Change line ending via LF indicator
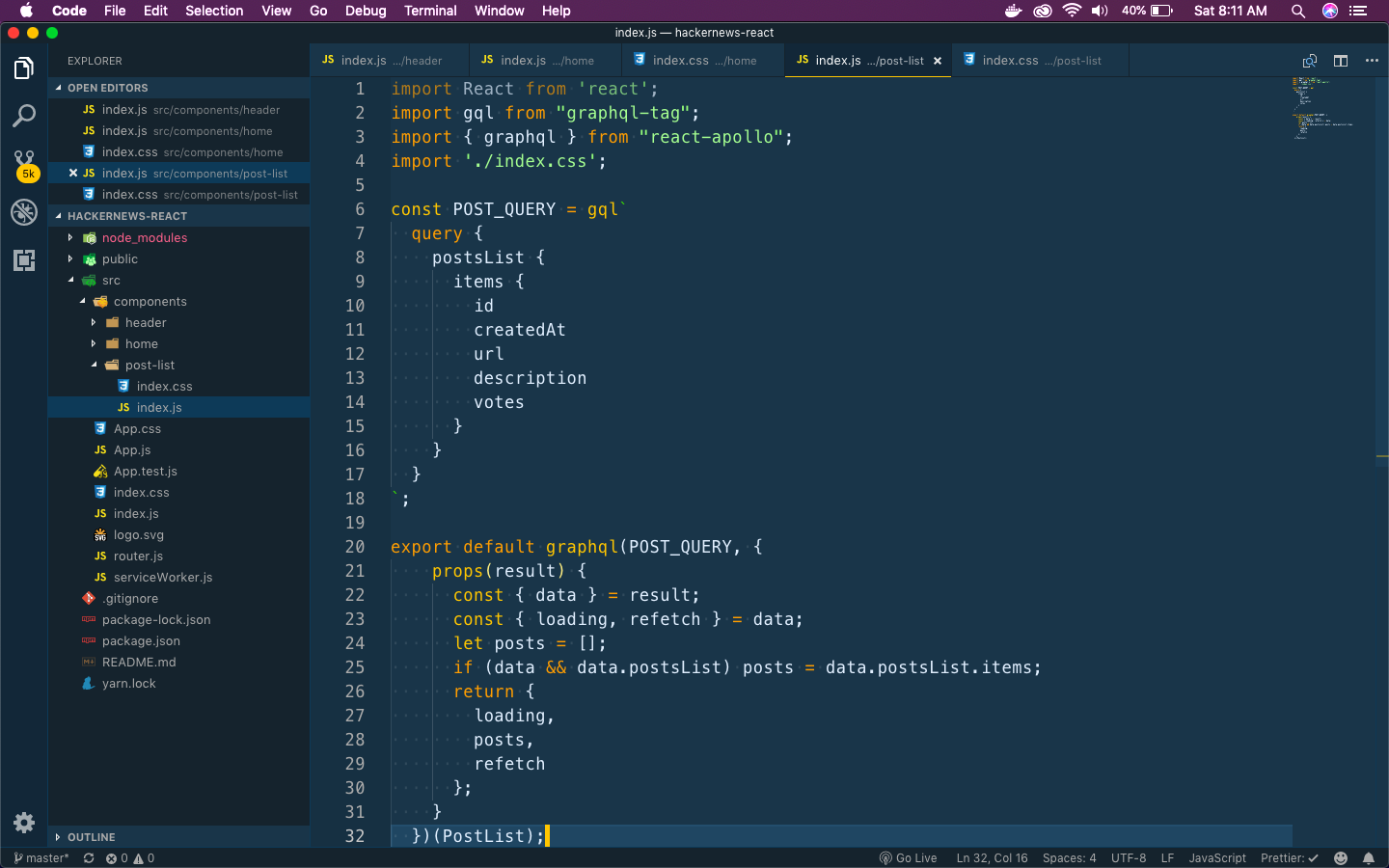 coord(1167,858)
